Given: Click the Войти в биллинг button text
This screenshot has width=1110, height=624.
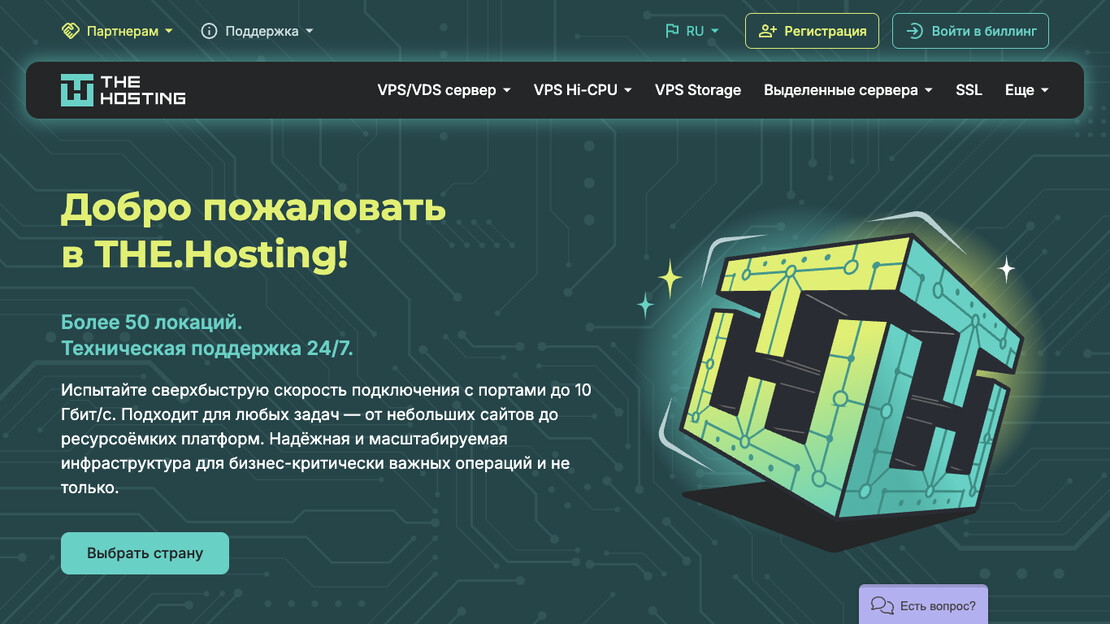Looking at the screenshot, I should pos(983,31).
